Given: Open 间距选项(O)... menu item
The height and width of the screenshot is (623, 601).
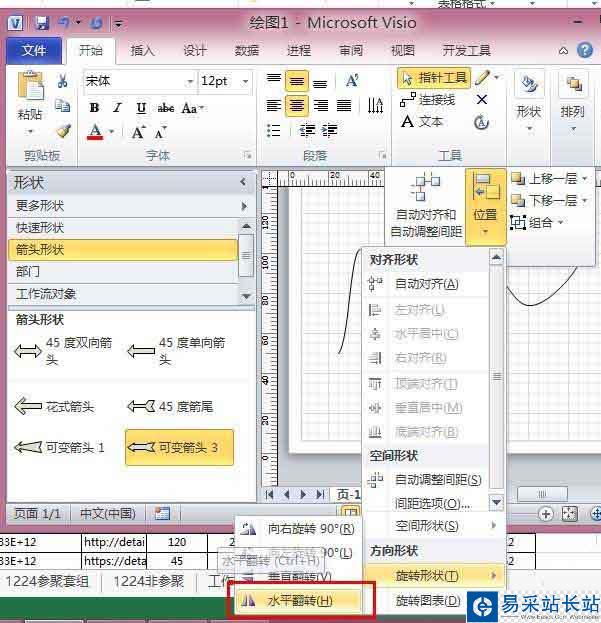Looking at the screenshot, I should pyautogui.click(x=427, y=503).
